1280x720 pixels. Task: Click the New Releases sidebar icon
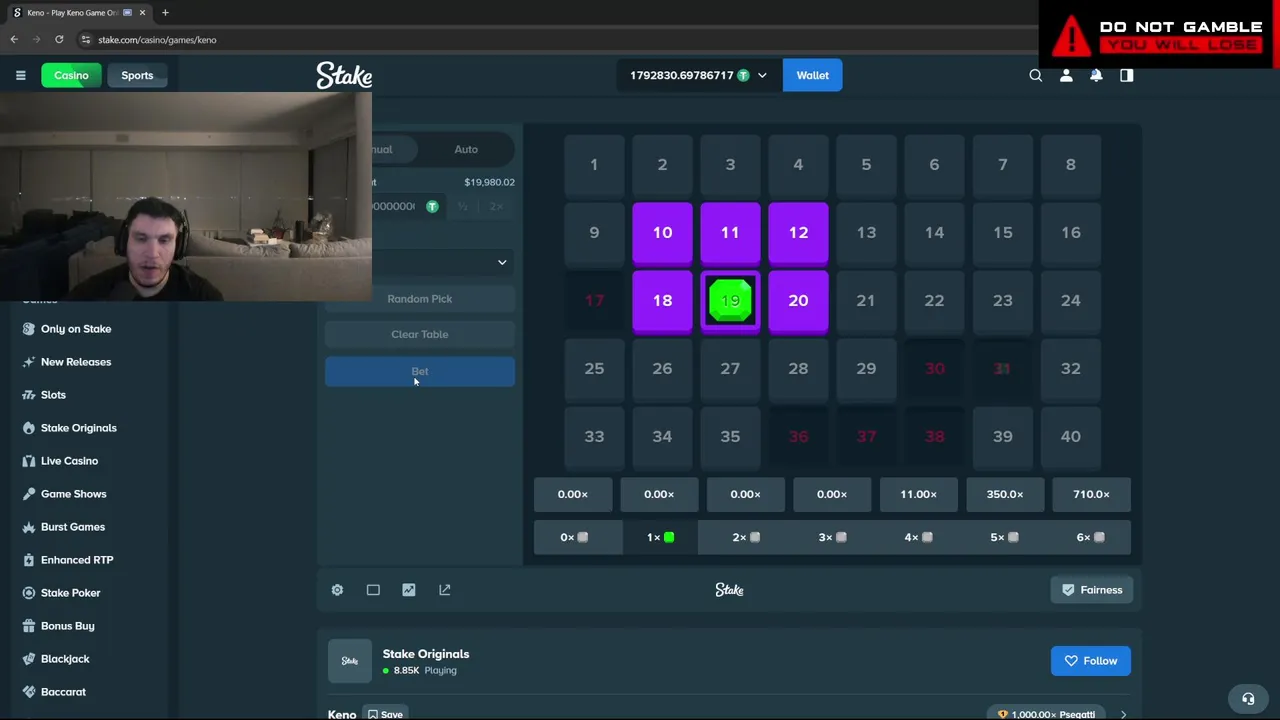[x=29, y=362]
